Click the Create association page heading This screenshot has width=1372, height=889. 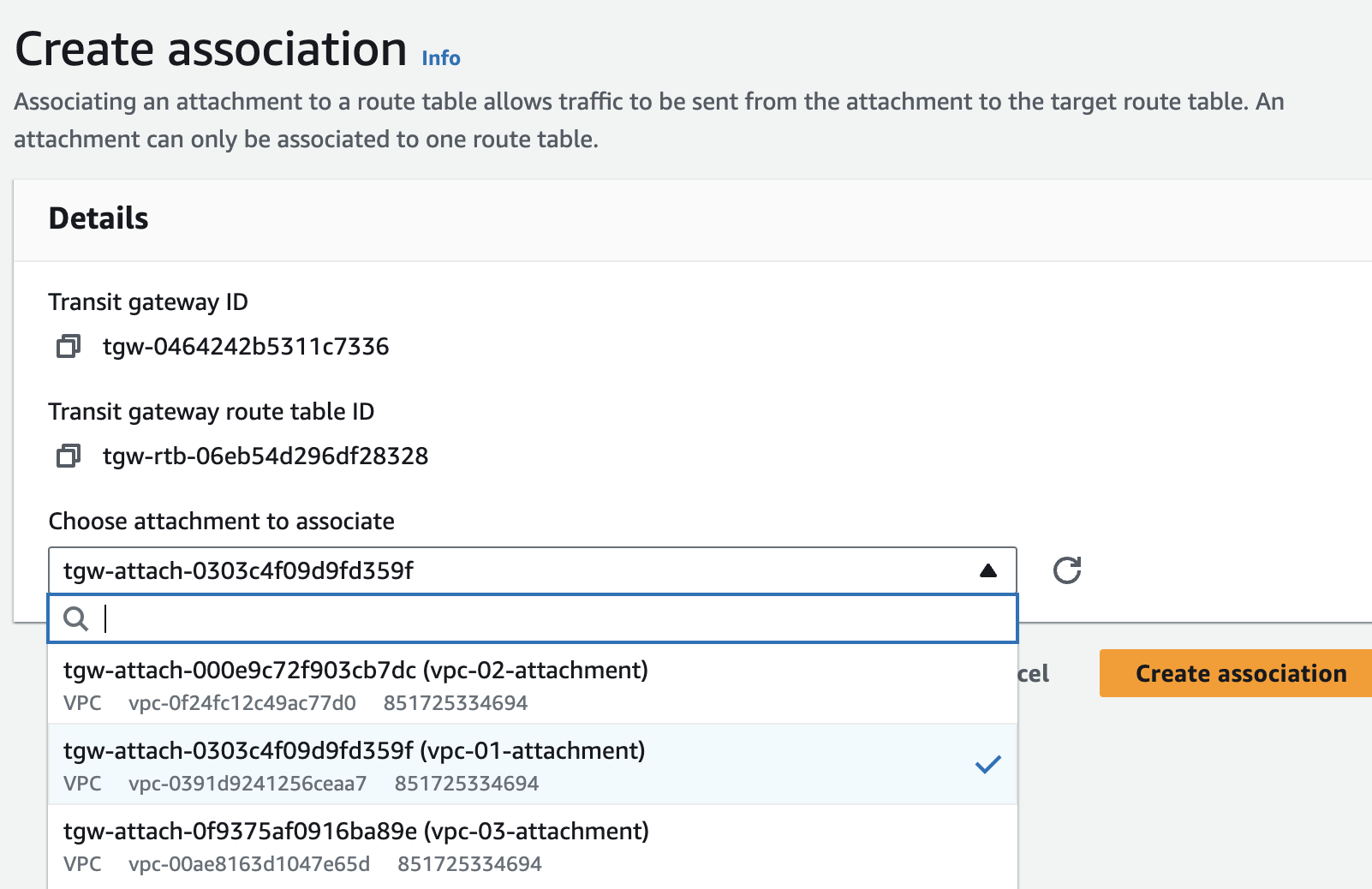tap(211, 49)
